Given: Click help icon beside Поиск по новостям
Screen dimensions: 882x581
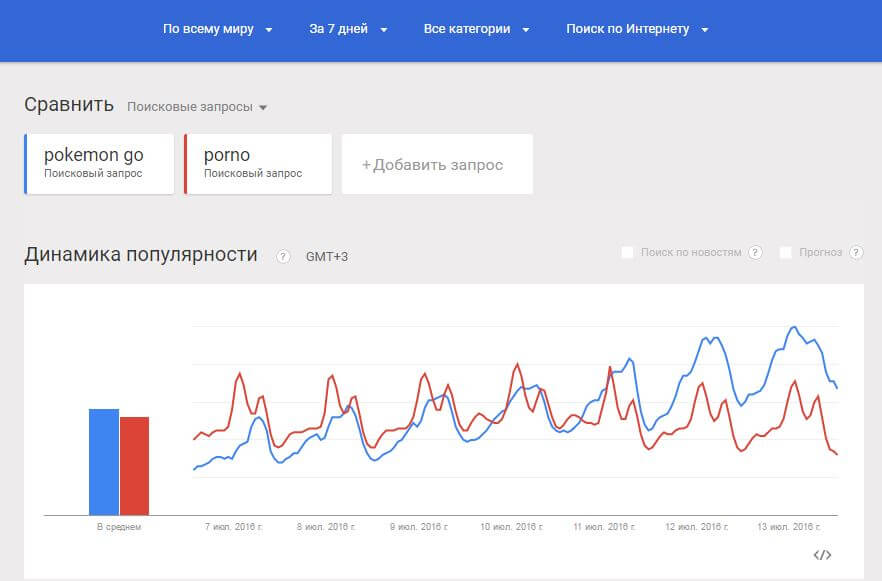Looking at the screenshot, I should coord(755,253).
